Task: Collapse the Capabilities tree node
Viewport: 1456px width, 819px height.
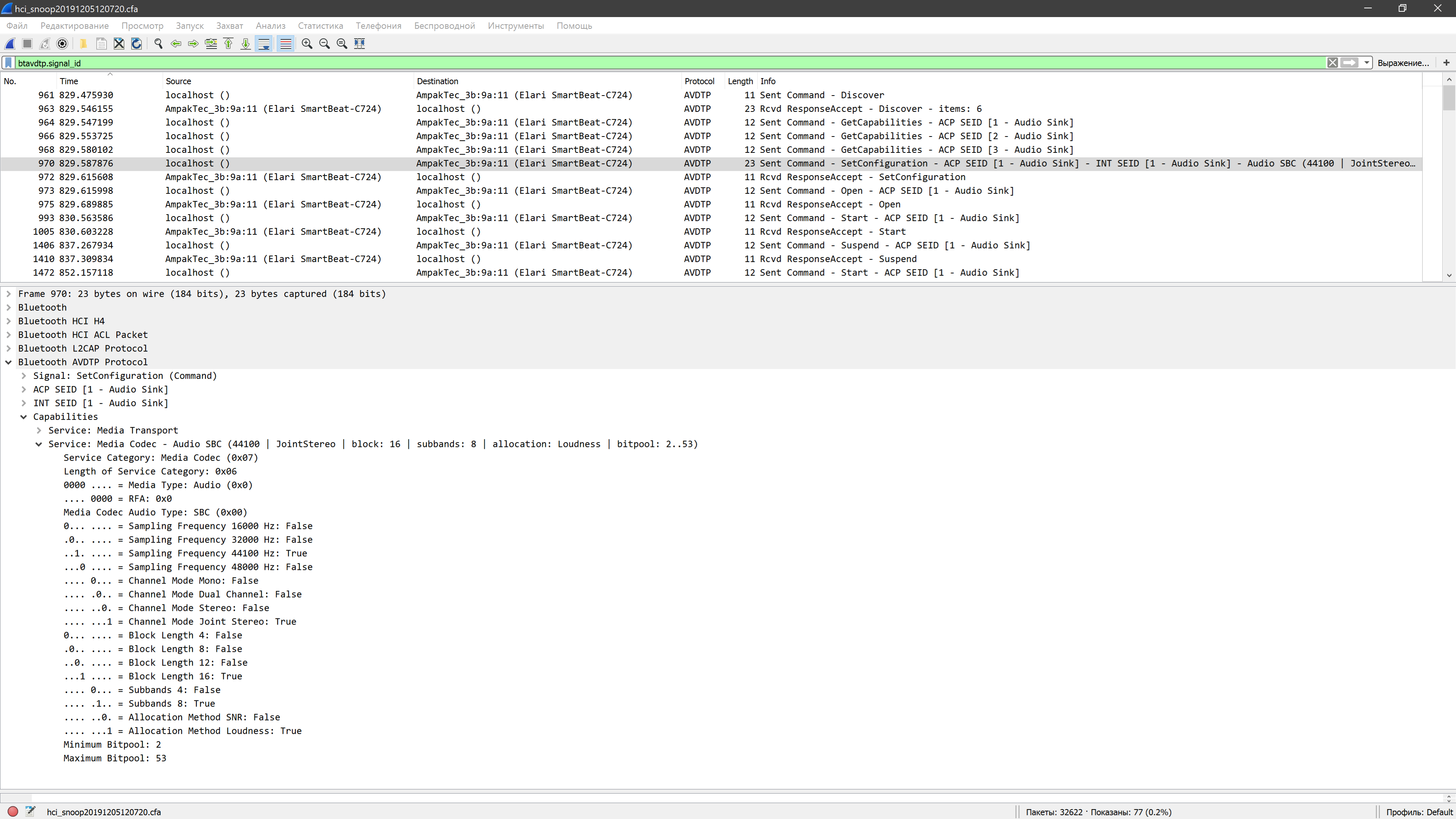Action: (x=24, y=417)
